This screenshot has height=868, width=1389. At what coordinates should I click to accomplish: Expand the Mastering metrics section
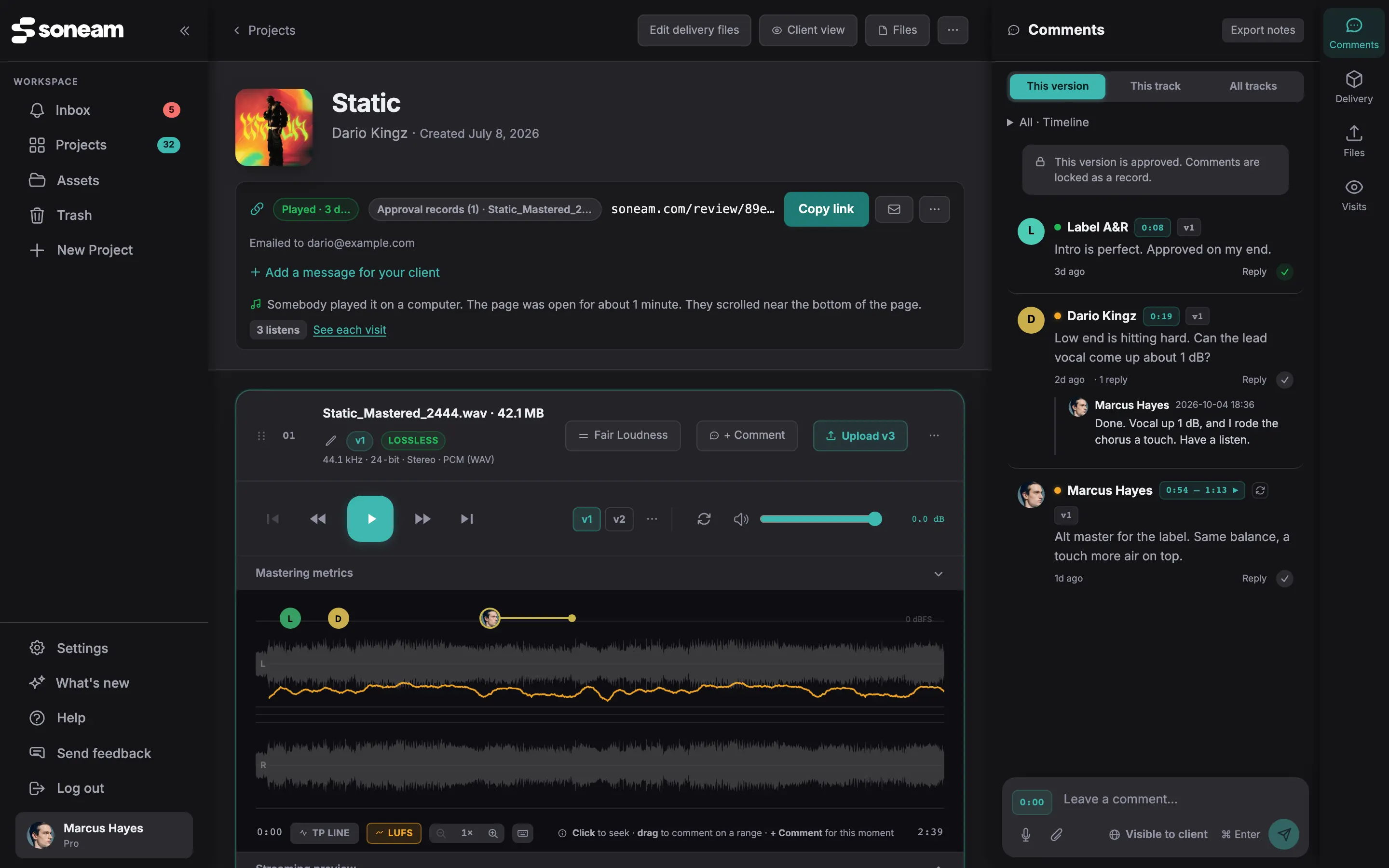tap(938, 573)
